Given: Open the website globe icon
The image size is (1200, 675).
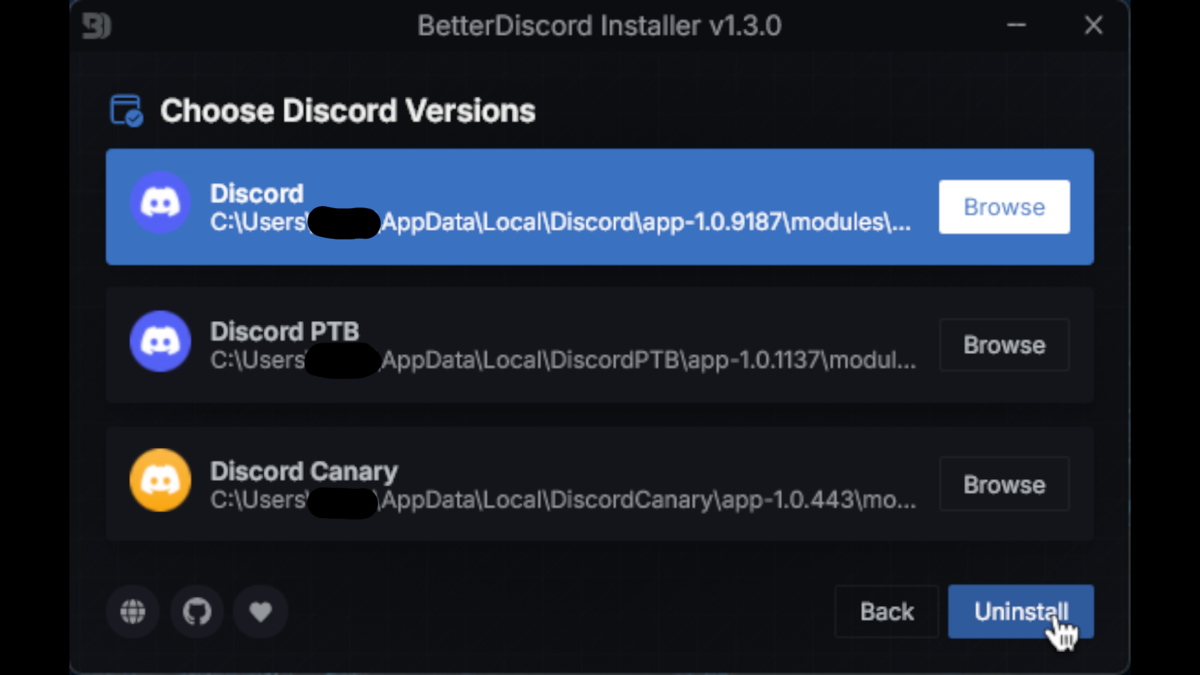Looking at the screenshot, I should 133,611.
